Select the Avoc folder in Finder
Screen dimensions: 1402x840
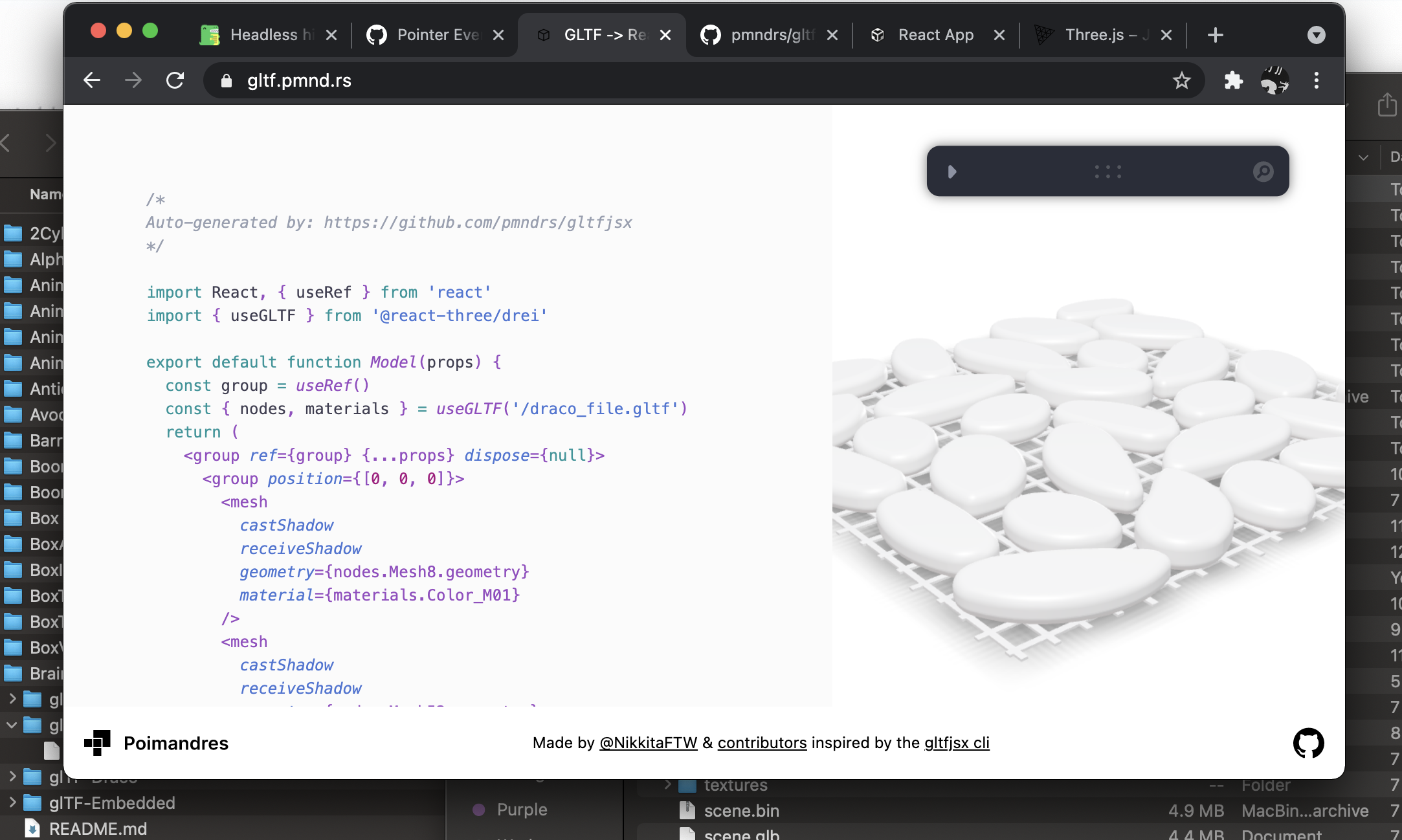[32, 414]
